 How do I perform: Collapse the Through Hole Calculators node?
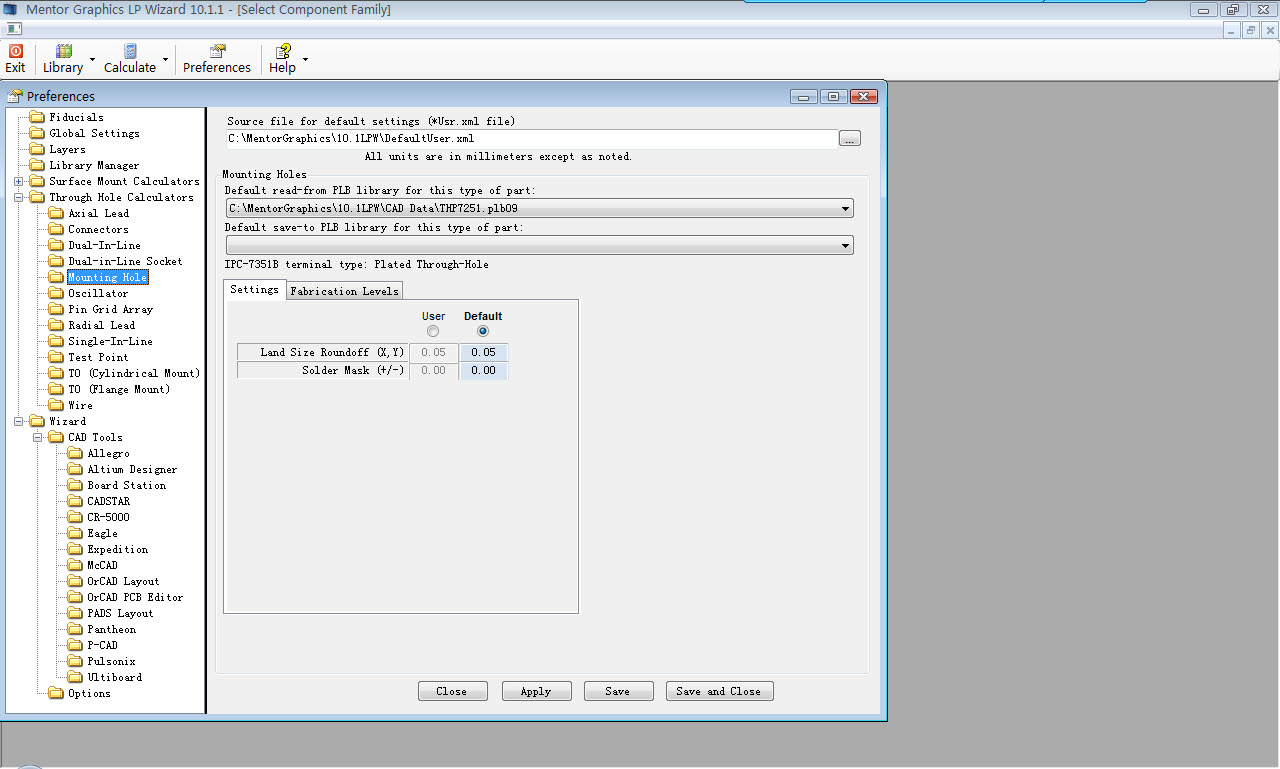pos(19,197)
